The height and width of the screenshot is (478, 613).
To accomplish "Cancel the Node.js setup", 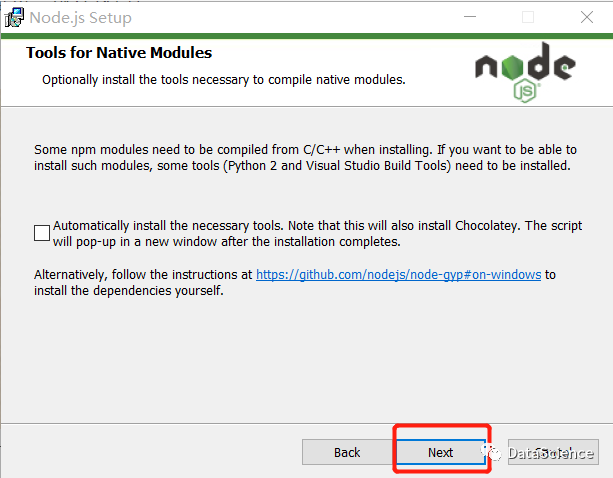I will 553,452.
